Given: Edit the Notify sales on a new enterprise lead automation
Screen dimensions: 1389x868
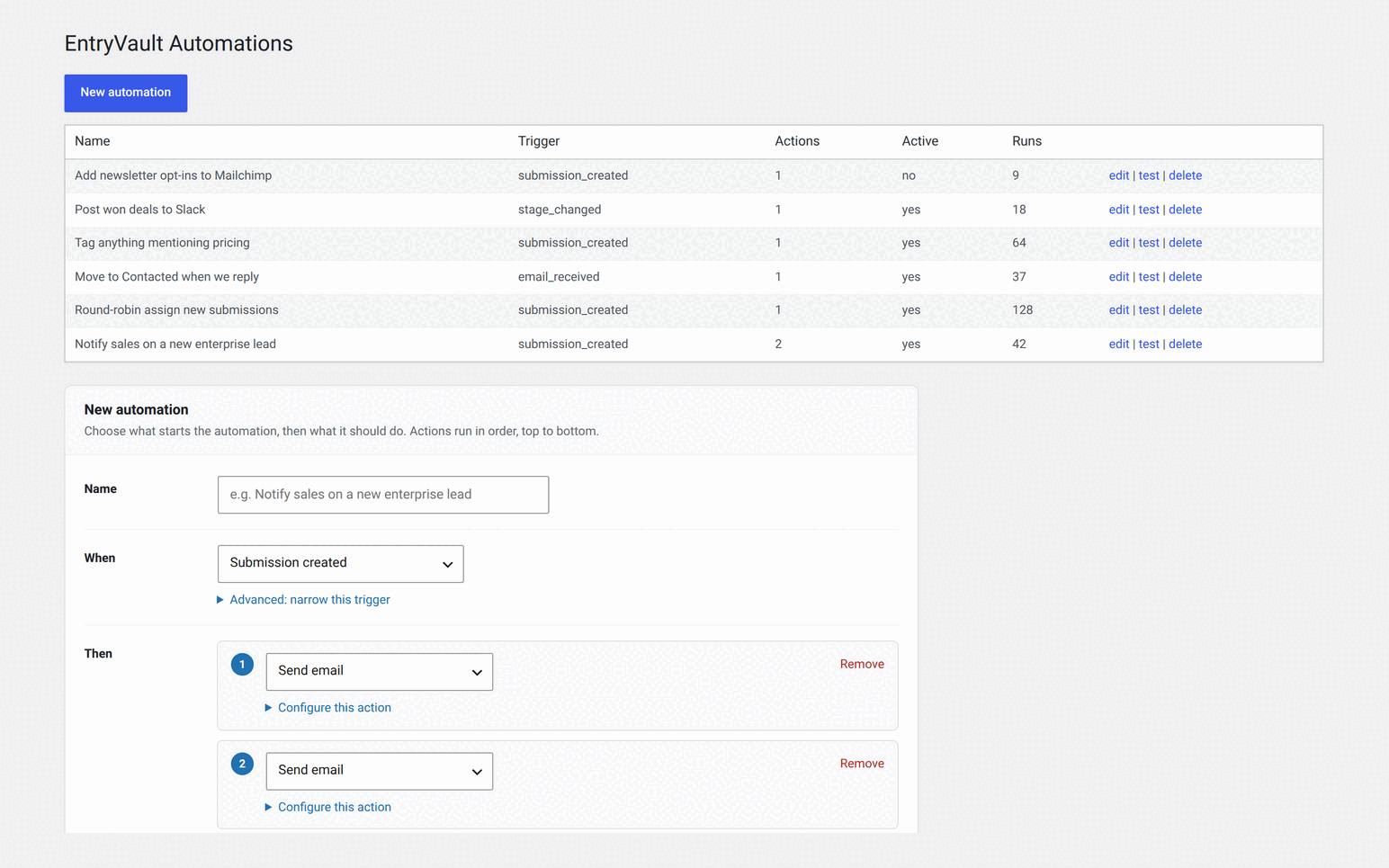Looking at the screenshot, I should click(1118, 345).
